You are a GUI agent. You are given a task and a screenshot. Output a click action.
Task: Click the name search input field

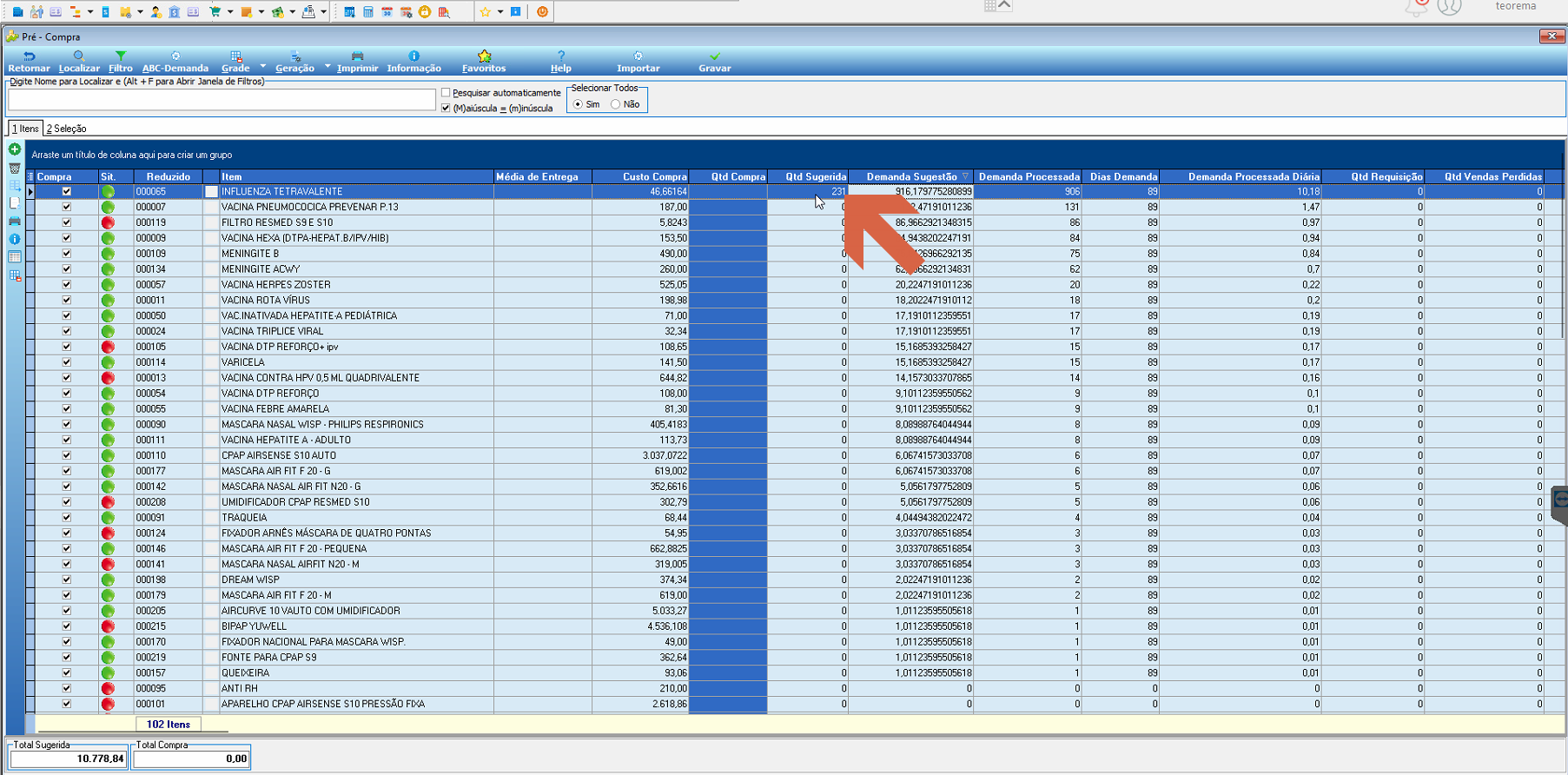click(222, 100)
